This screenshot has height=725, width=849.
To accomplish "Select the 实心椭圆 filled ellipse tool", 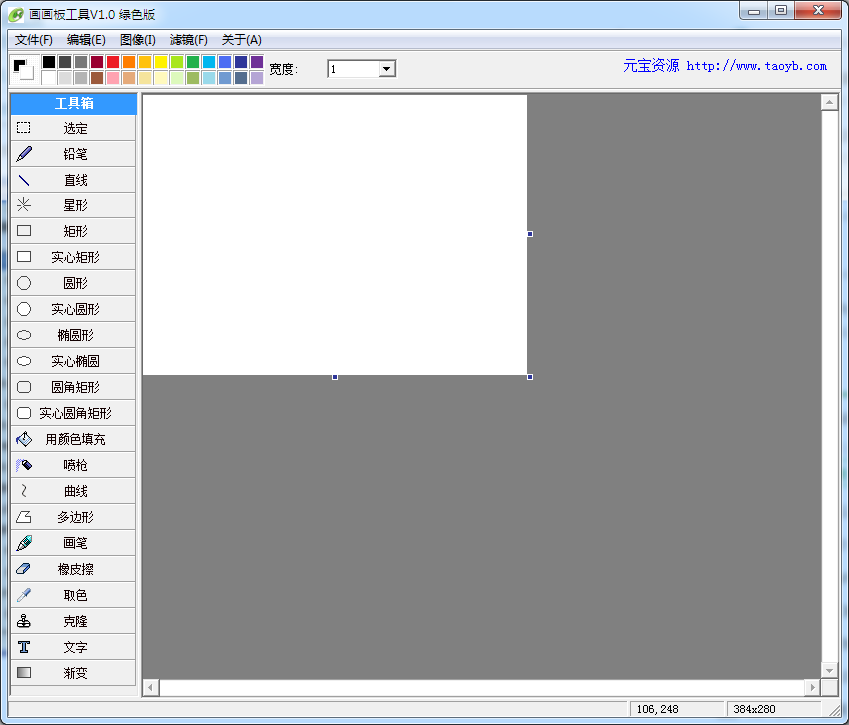I will [73, 361].
